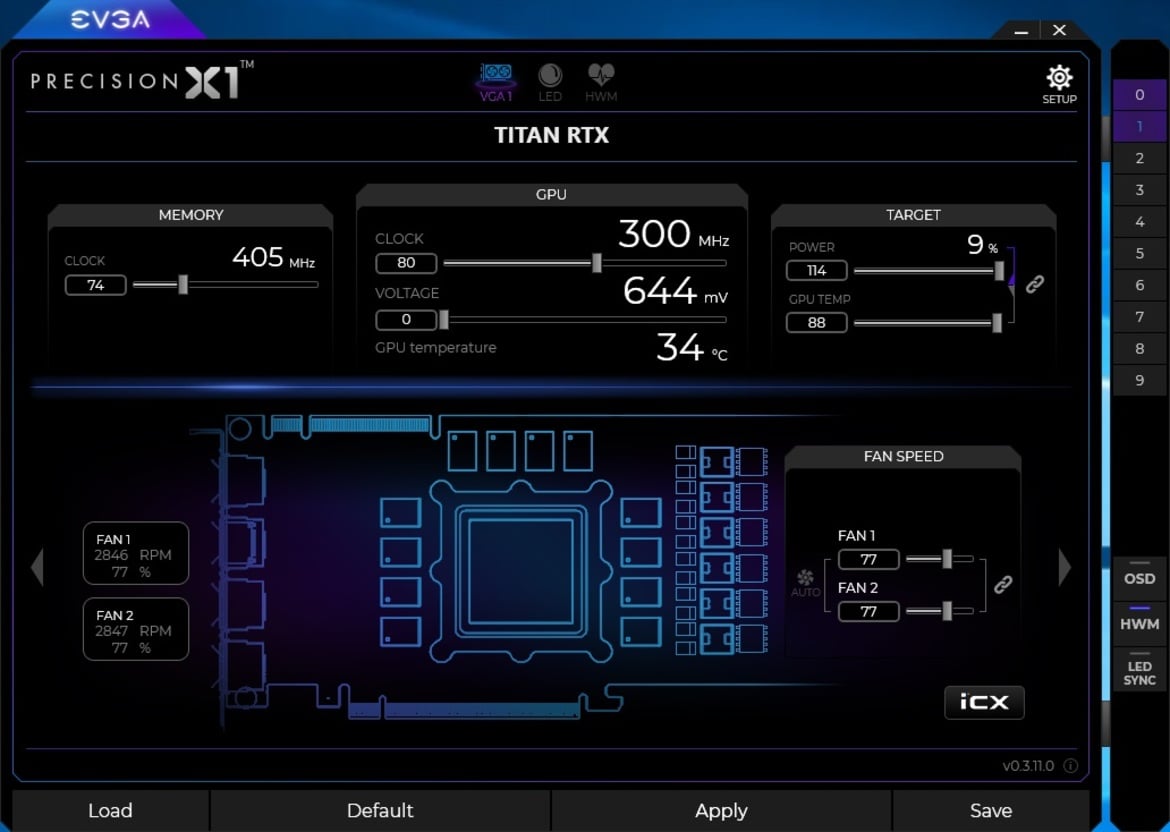The image size is (1170, 832).
Task: Click the 300 MHz GPU clock reading
Action: pyautogui.click(x=674, y=234)
